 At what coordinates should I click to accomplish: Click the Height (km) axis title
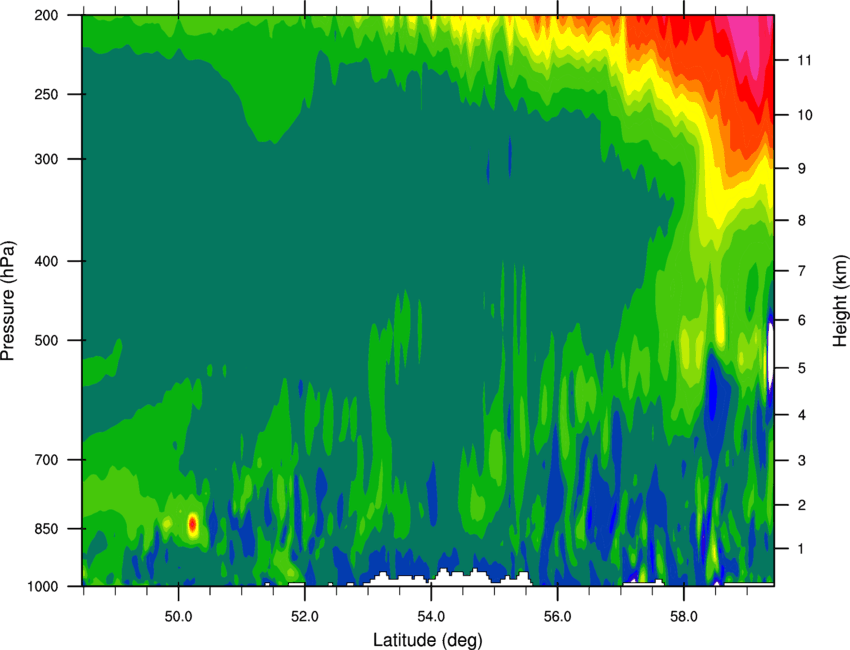coord(840,300)
